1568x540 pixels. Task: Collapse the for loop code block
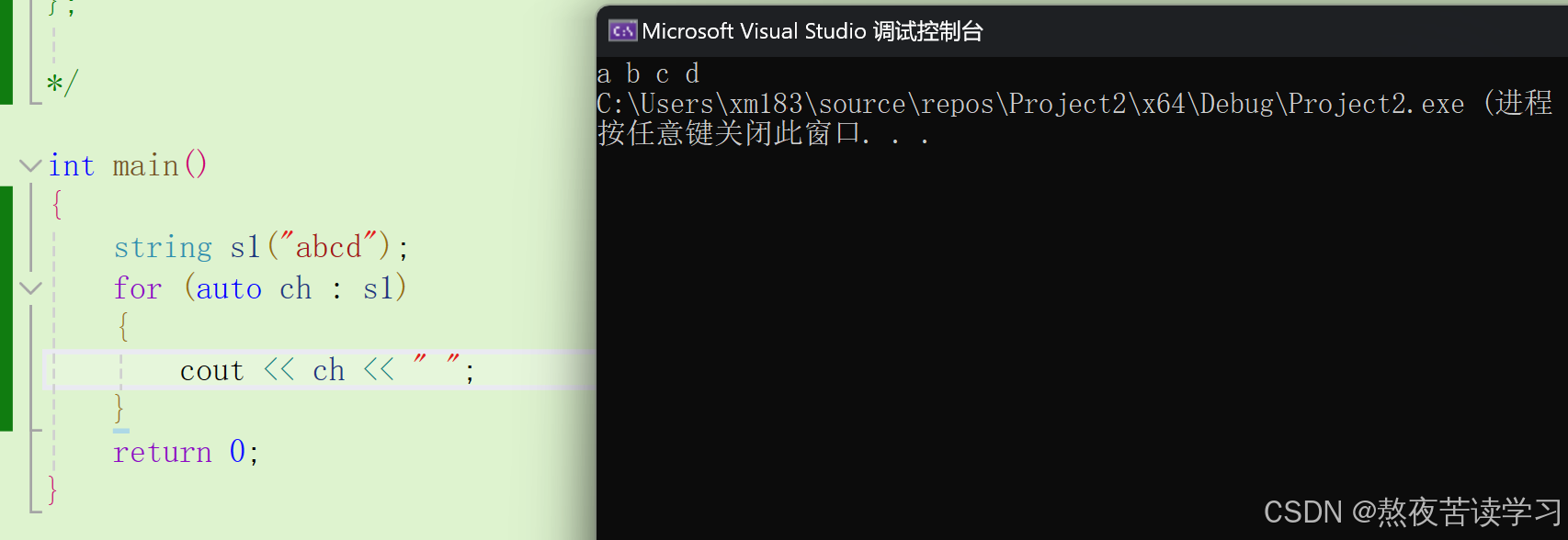[x=30, y=288]
